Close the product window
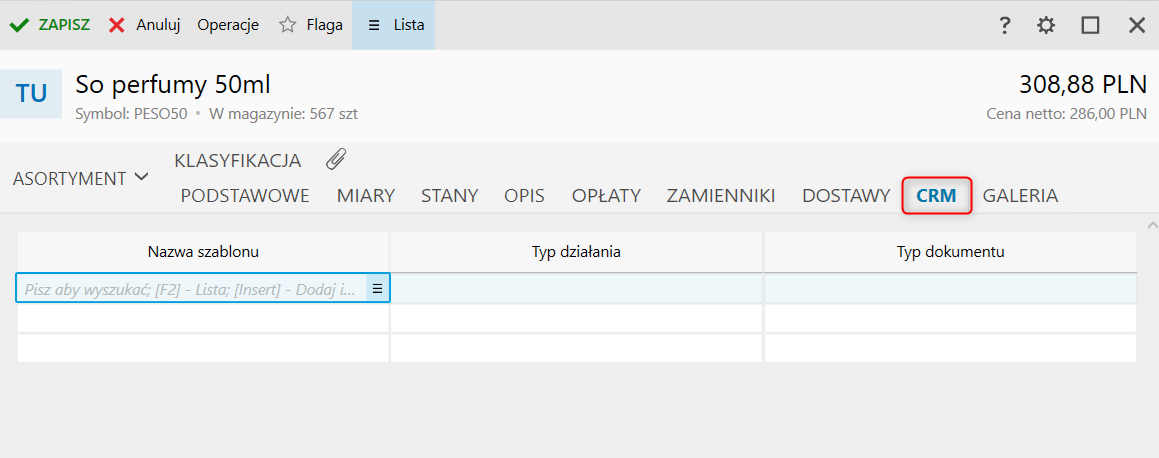The image size is (1159, 458). click(x=1137, y=25)
